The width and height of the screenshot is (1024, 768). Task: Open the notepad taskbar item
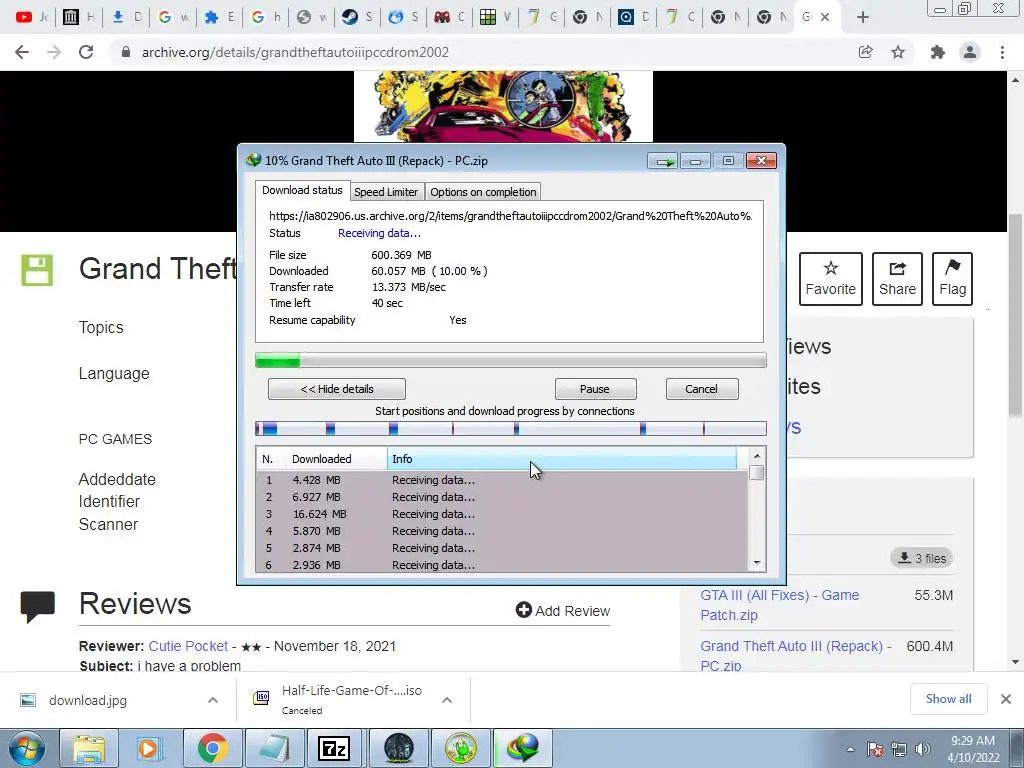[x=274, y=748]
